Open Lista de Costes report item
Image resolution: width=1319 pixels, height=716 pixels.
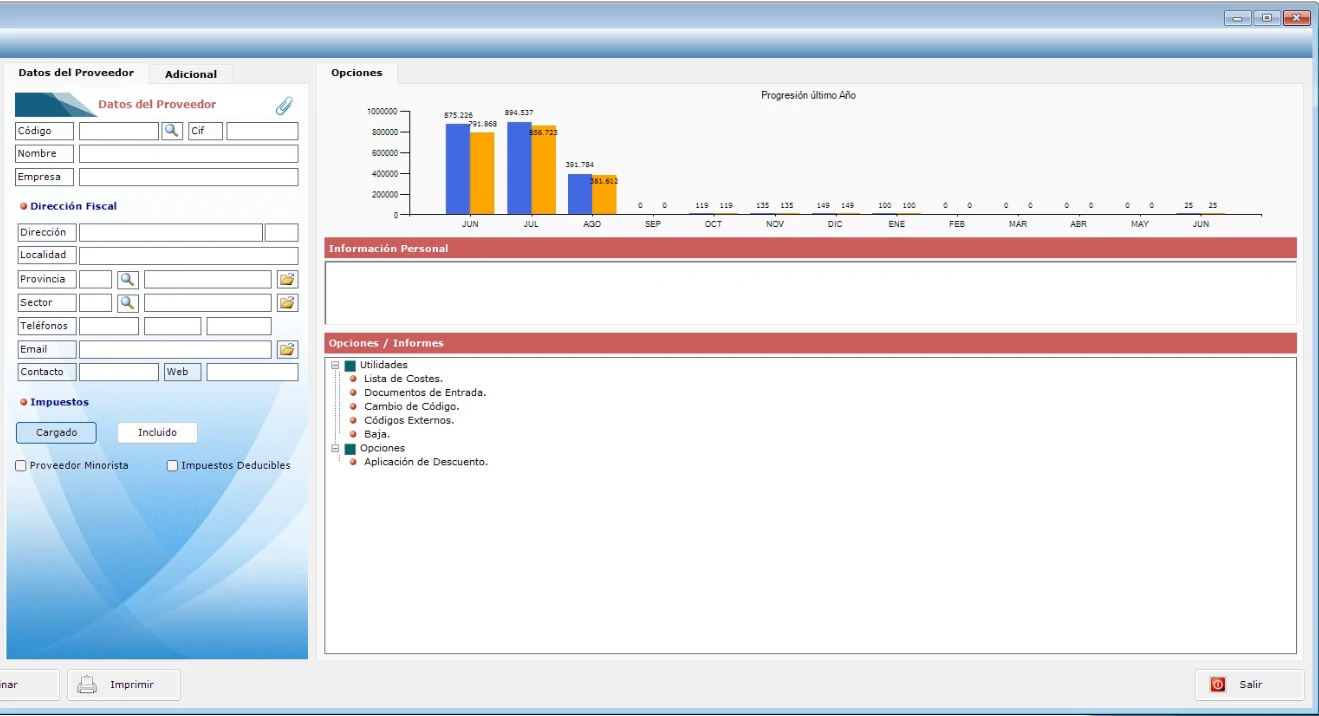tap(403, 379)
